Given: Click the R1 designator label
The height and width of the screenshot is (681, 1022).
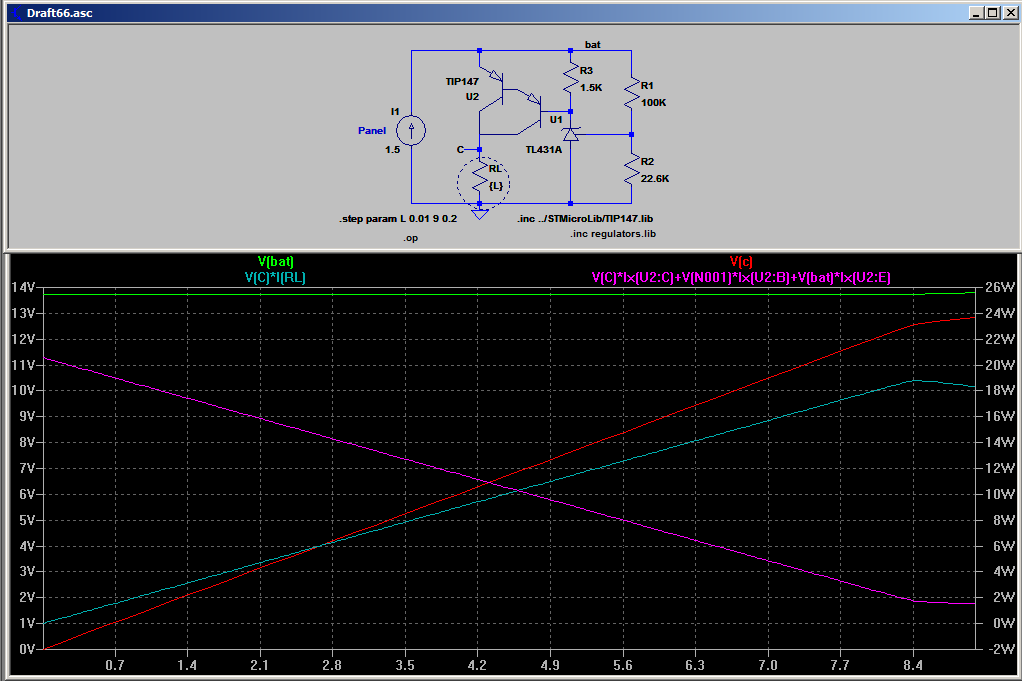Looking at the screenshot, I should click(647, 86).
